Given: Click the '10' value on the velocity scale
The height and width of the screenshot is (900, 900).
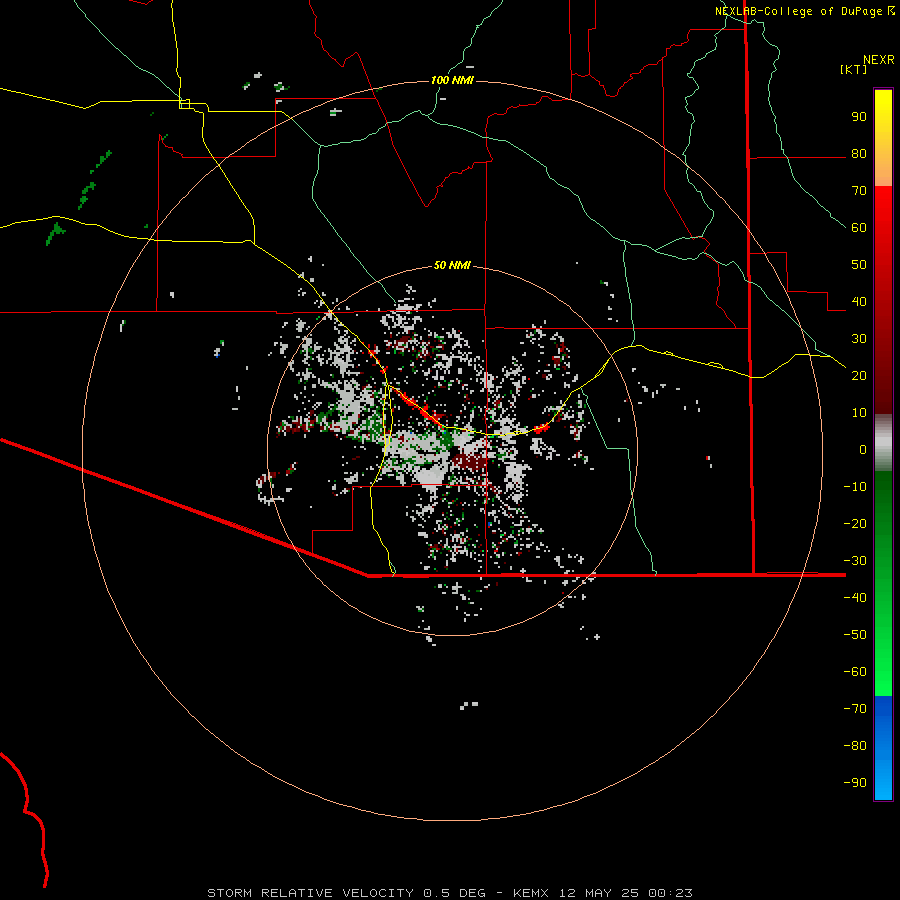Looking at the screenshot, I should click(859, 413).
